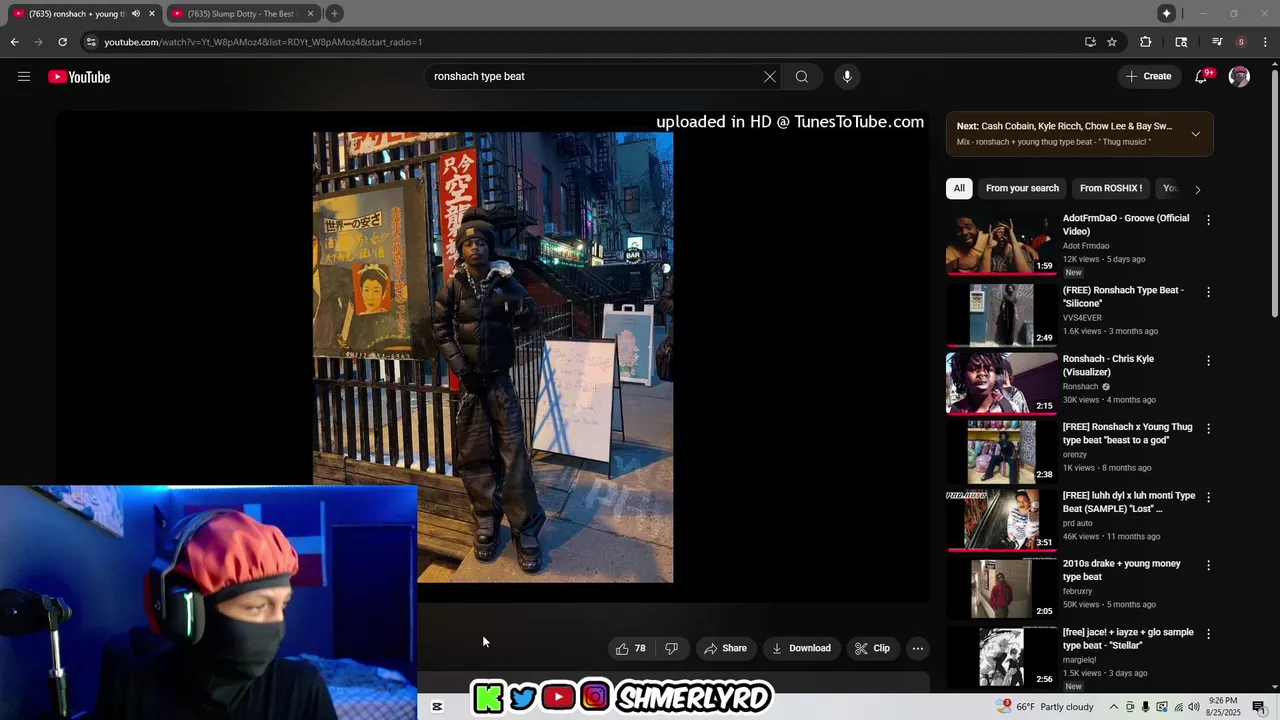Open the taskbar clock showing 9:26 PM
The width and height of the screenshot is (1280, 720).
[x=1223, y=706]
